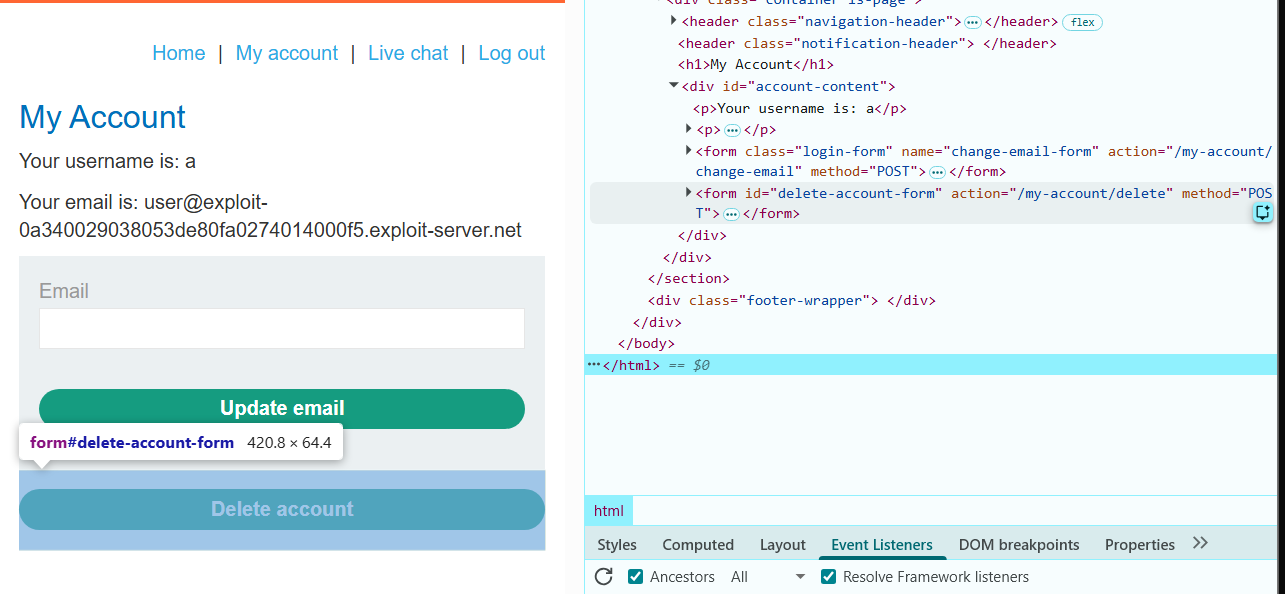The height and width of the screenshot is (594, 1285).
Task: Click the 'Your email is' text on page
Action: coord(270,216)
